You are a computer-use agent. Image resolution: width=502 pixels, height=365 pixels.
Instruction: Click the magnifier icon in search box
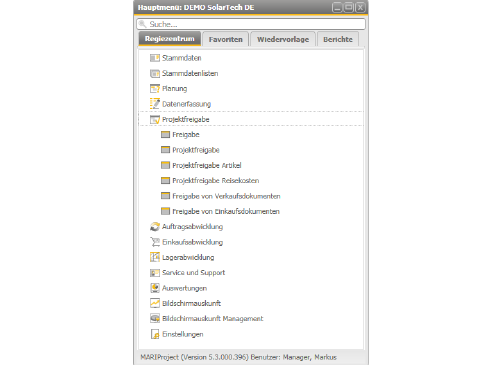[x=142, y=24]
